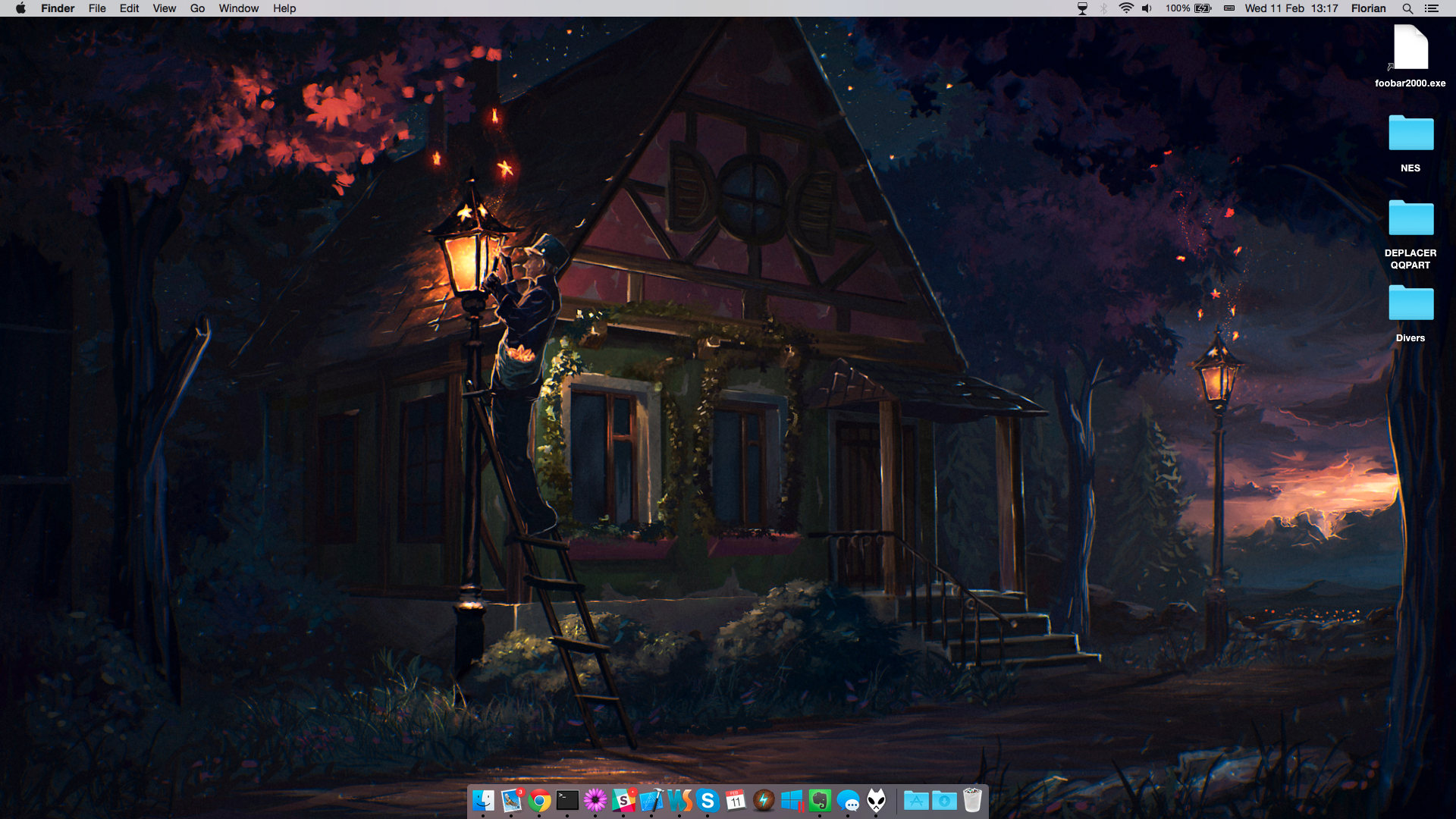Open the volume control in menu bar
Screen dimensions: 1456x819
tap(1147, 8)
